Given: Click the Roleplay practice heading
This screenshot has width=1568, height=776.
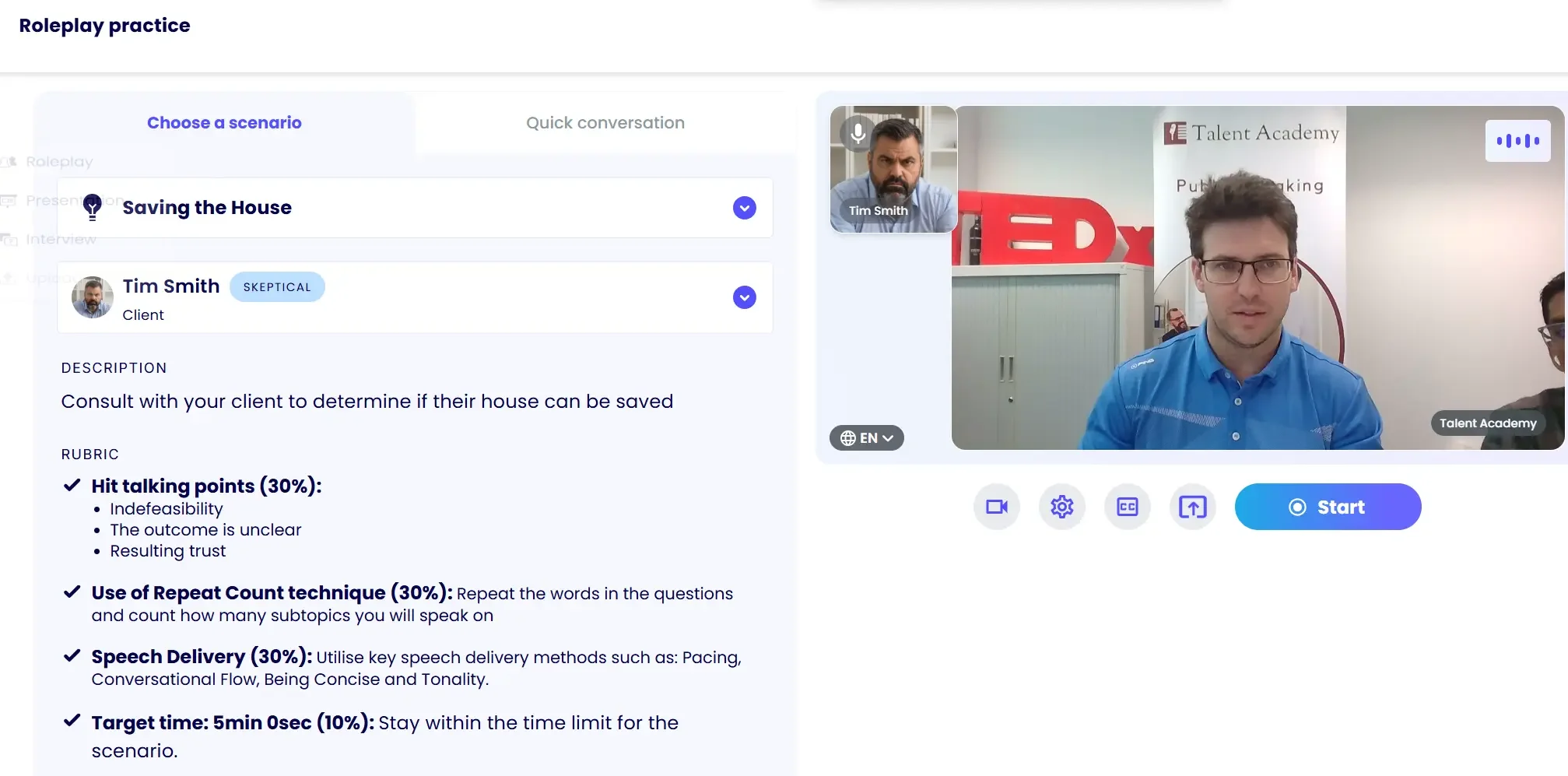Looking at the screenshot, I should (105, 26).
